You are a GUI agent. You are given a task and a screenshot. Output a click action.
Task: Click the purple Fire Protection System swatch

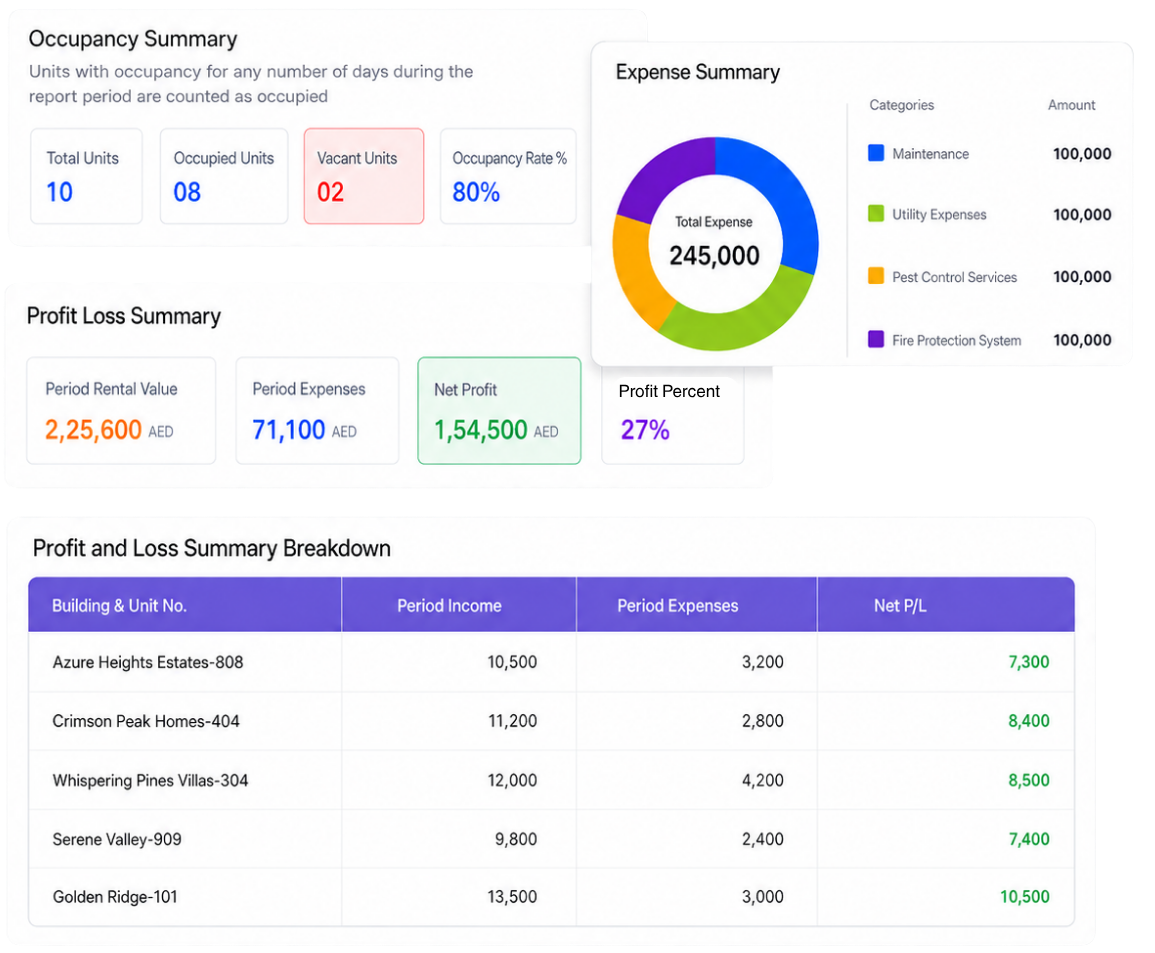876,340
